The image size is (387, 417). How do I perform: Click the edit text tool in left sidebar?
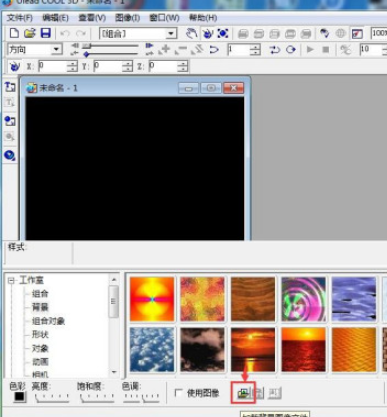tap(10, 102)
